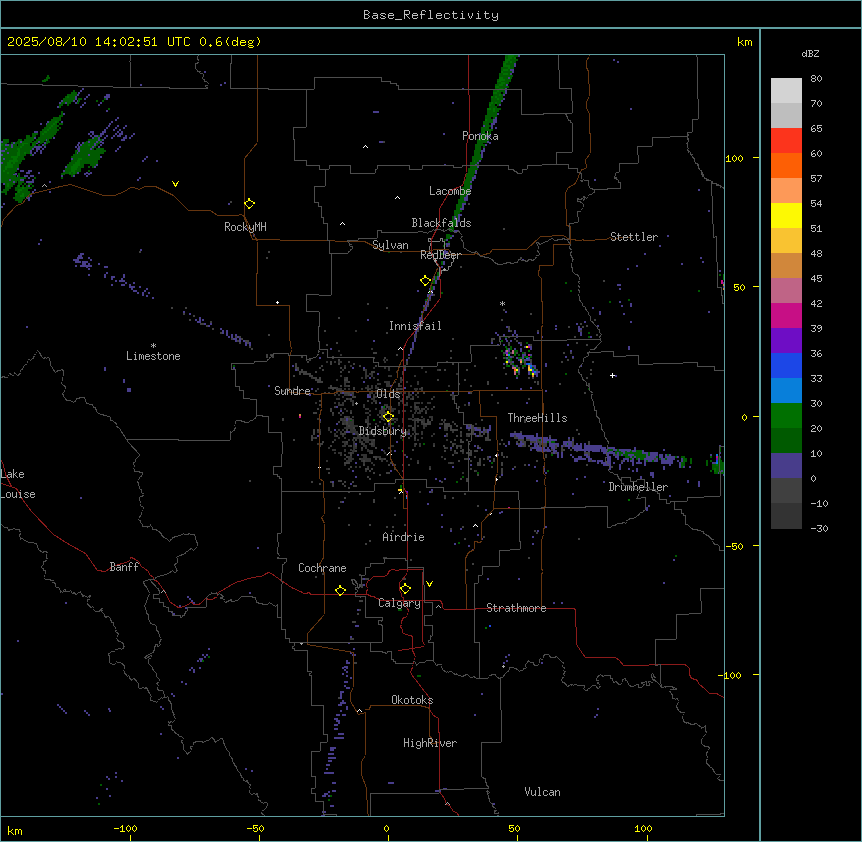
Task: Click the 100 tick on right axis
Action: point(734,158)
